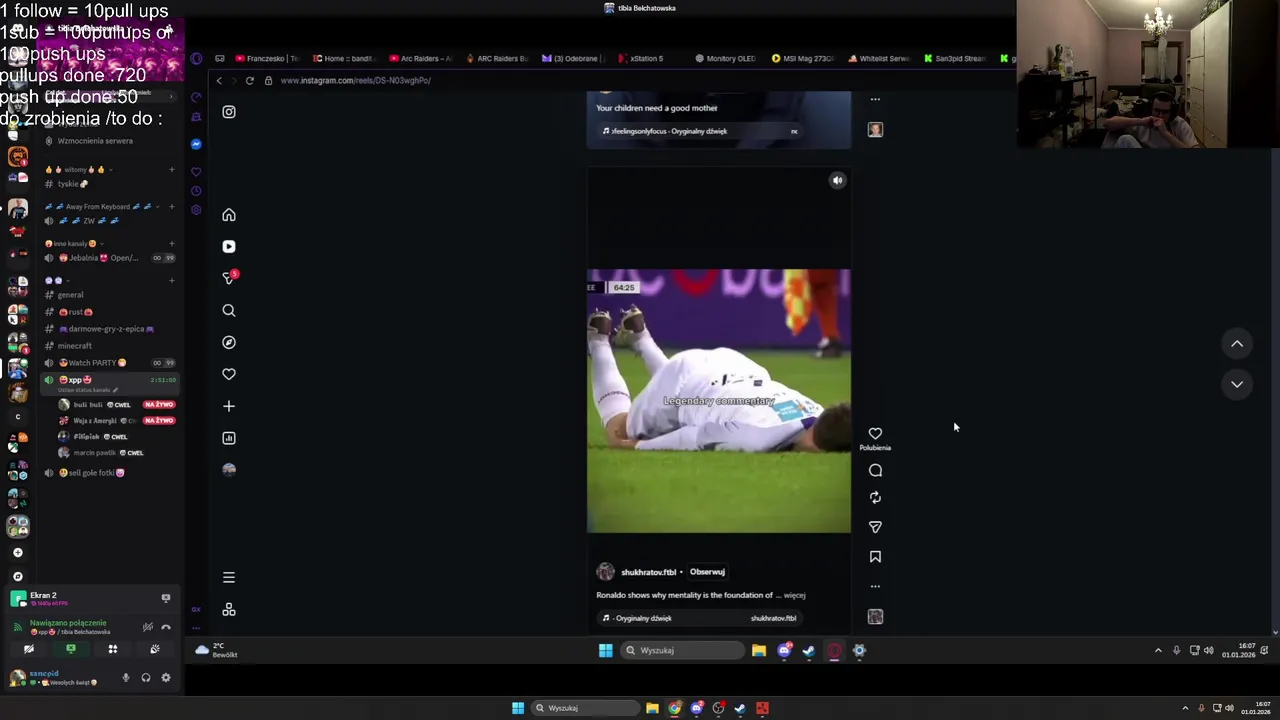The image size is (1280, 720).
Task: Toggle Discord camera button
Action: pyautogui.click(x=29, y=649)
